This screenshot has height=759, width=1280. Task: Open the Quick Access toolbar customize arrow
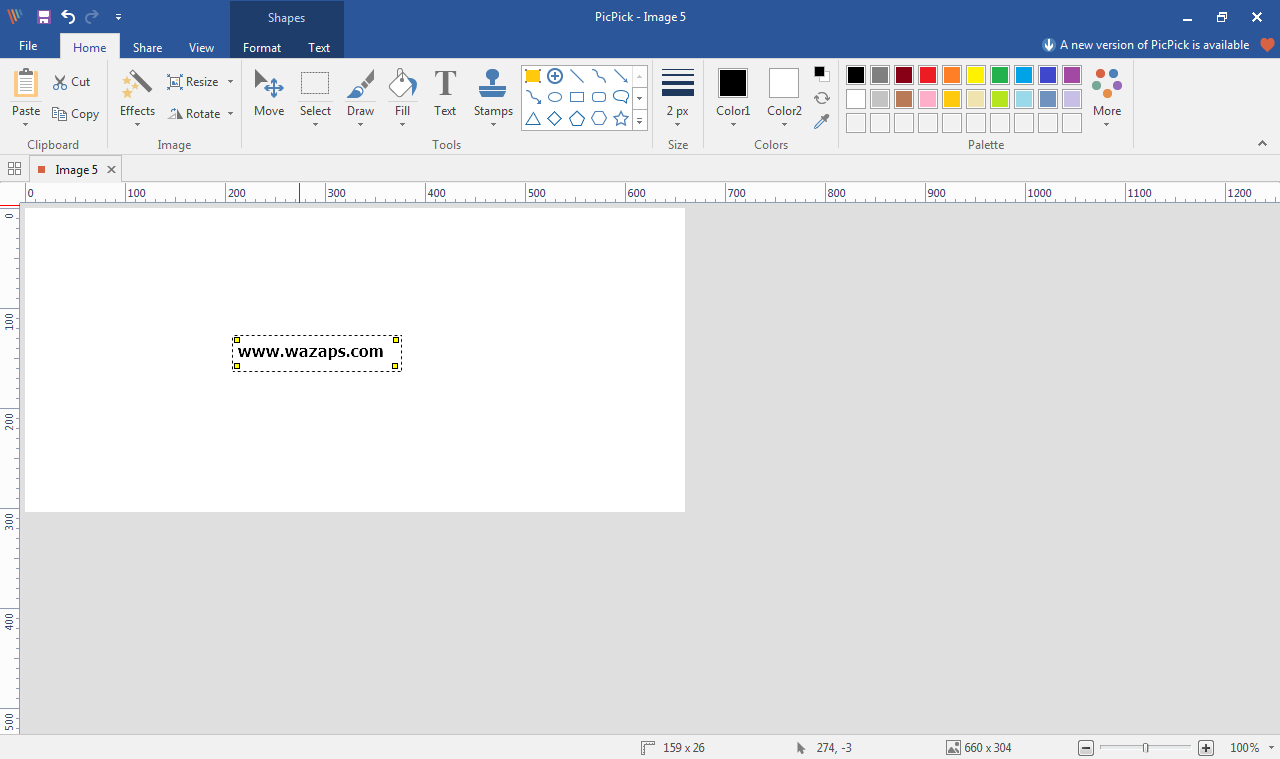pyautogui.click(x=118, y=17)
